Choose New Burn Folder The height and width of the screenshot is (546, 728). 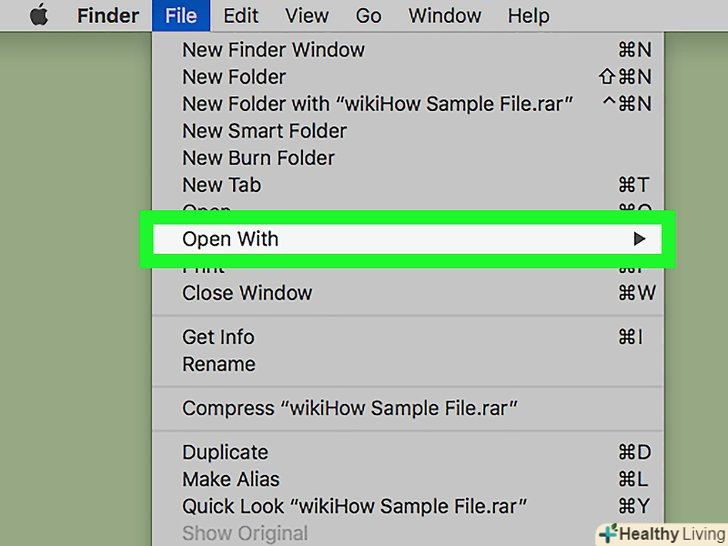258,158
